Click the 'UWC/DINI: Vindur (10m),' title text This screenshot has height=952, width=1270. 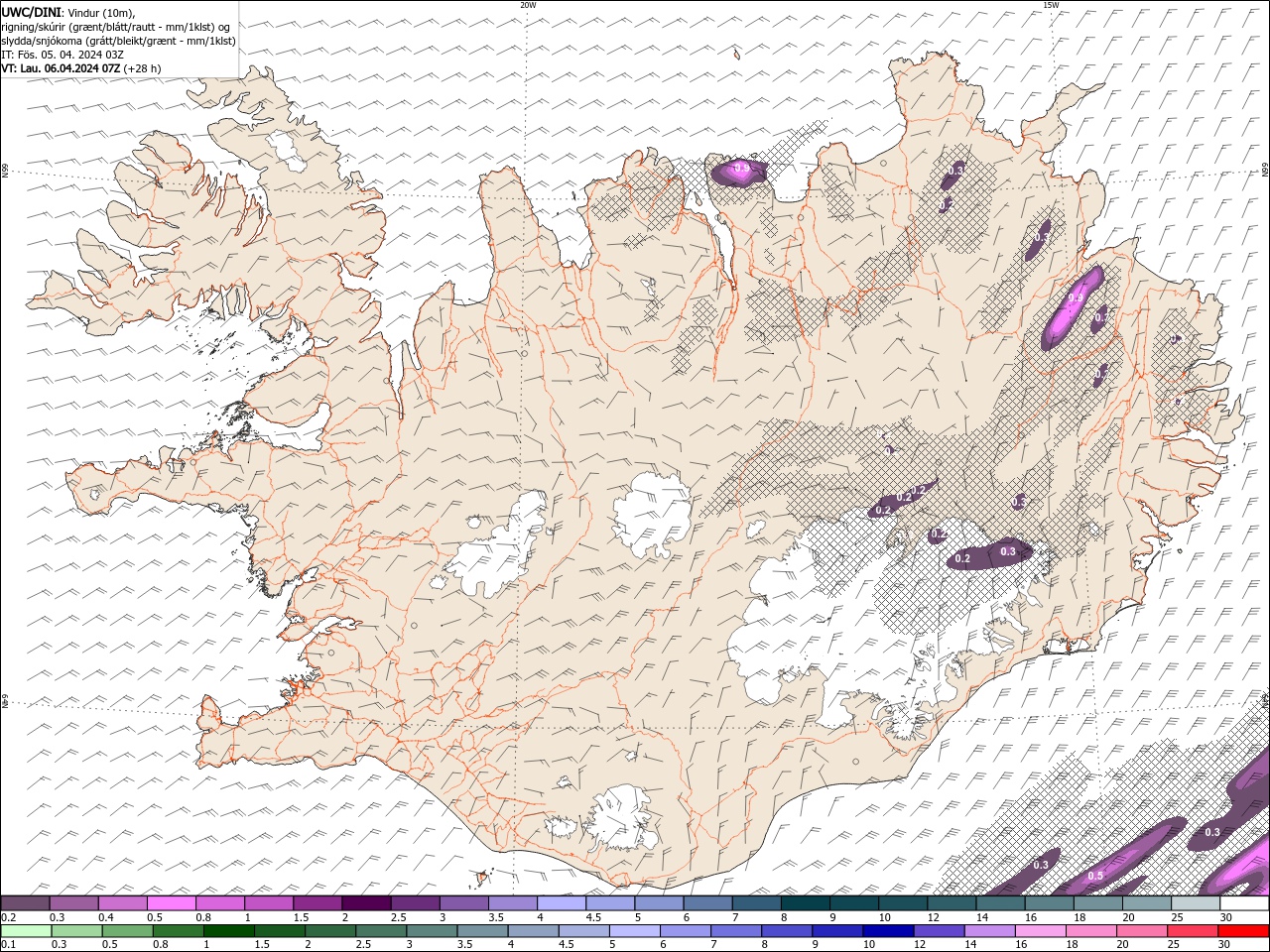(67, 12)
